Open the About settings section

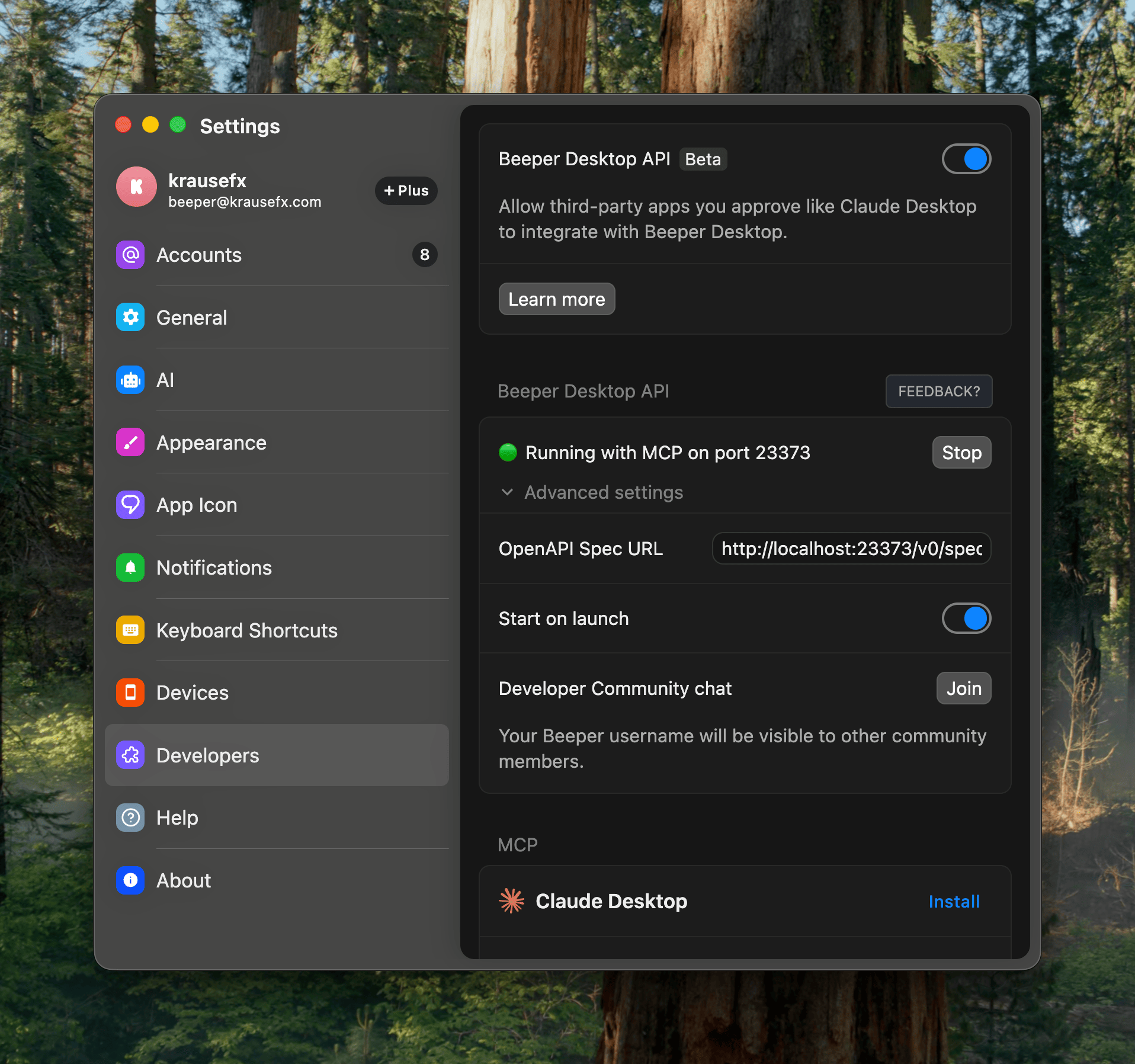[184, 880]
